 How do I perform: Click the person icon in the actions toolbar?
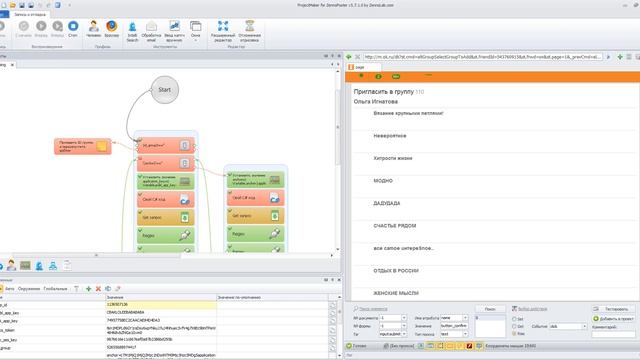tap(11, 265)
